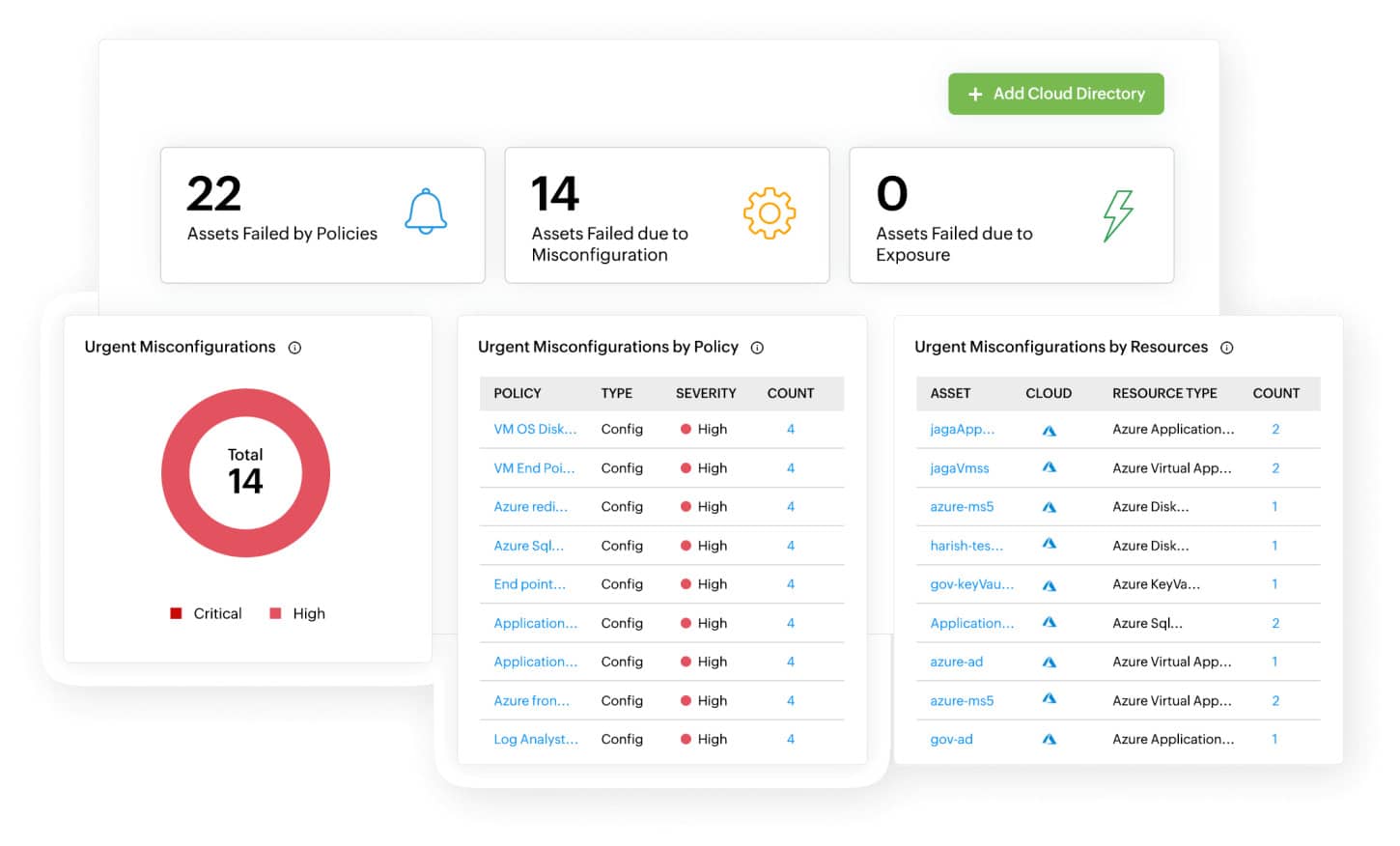
Task: Click the Azure cloud icon in gov-keyVau row
Action: click(1049, 585)
